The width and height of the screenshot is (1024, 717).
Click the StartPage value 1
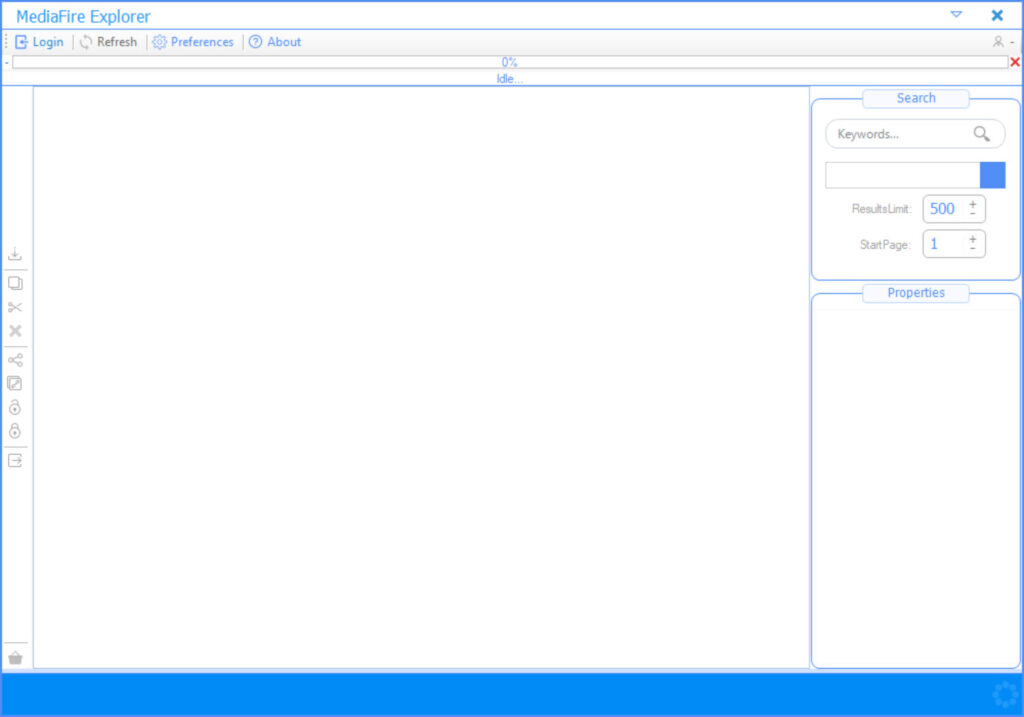(934, 244)
